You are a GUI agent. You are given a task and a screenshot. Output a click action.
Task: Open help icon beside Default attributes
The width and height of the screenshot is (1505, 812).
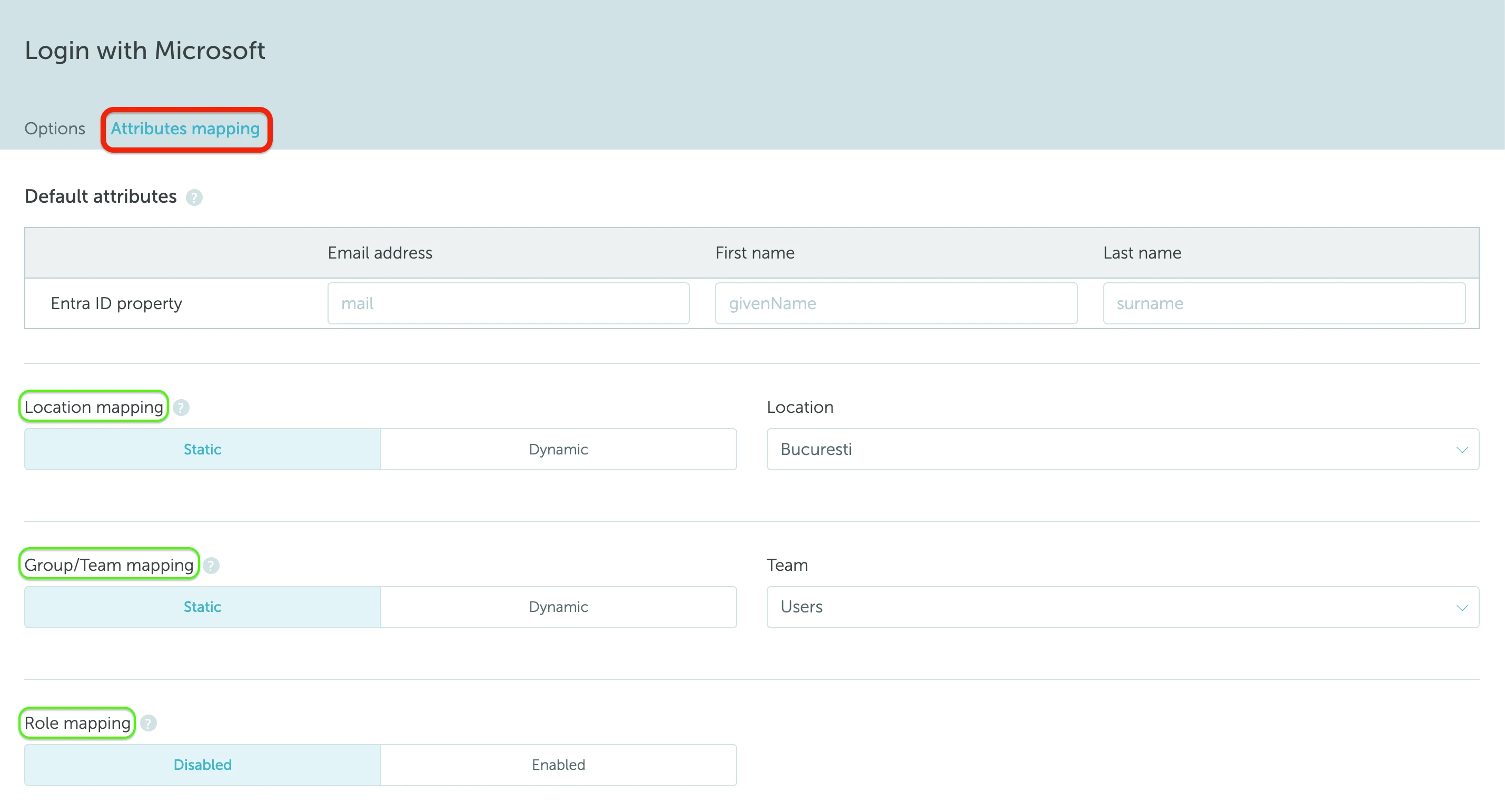coord(194,197)
